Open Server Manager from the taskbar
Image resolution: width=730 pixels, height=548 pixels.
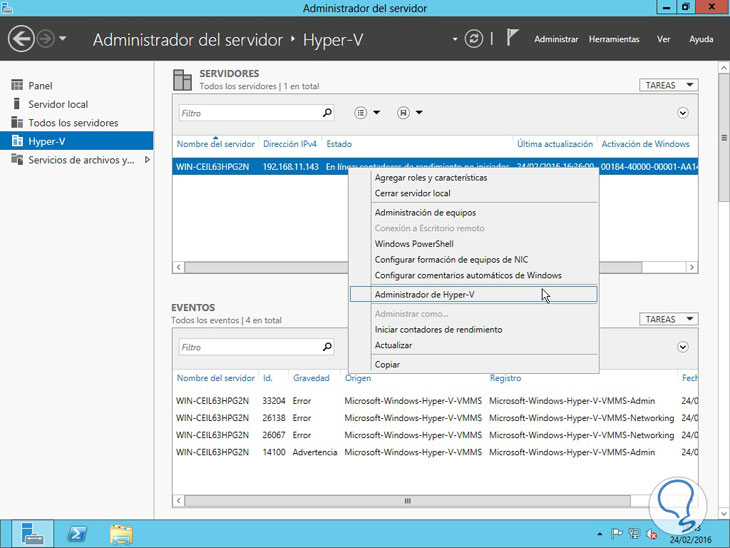pos(33,534)
